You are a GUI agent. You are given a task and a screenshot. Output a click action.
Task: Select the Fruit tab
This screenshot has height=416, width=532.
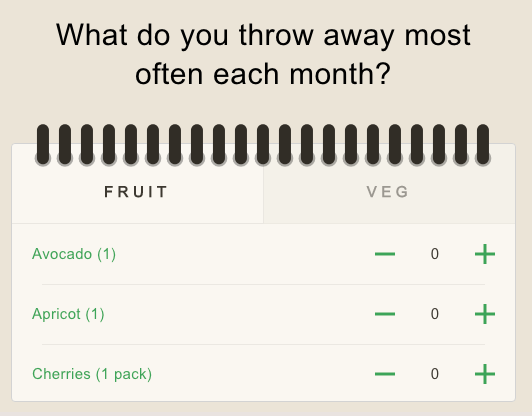137,192
